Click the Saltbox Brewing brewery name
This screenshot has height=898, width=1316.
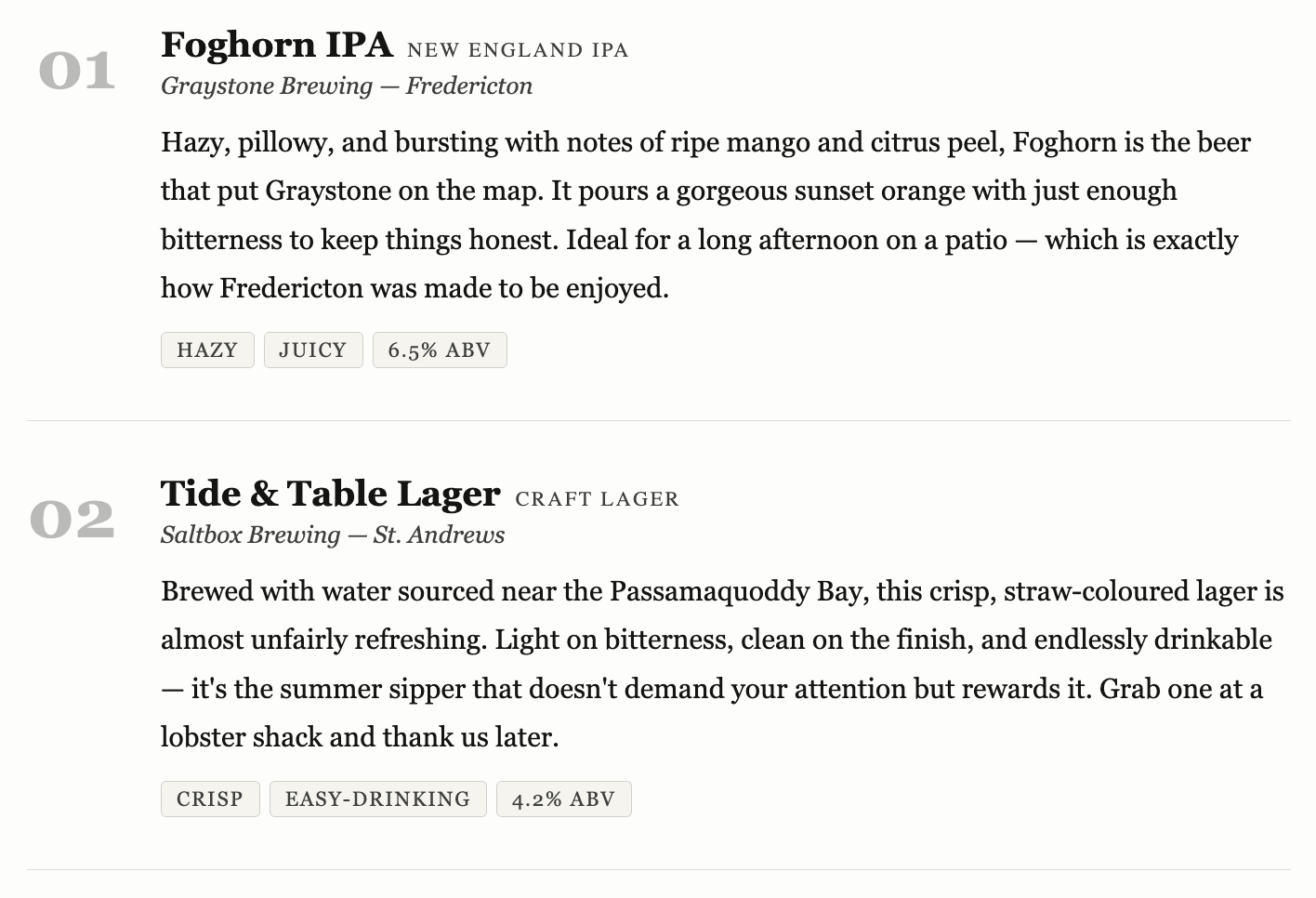tap(250, 535)
